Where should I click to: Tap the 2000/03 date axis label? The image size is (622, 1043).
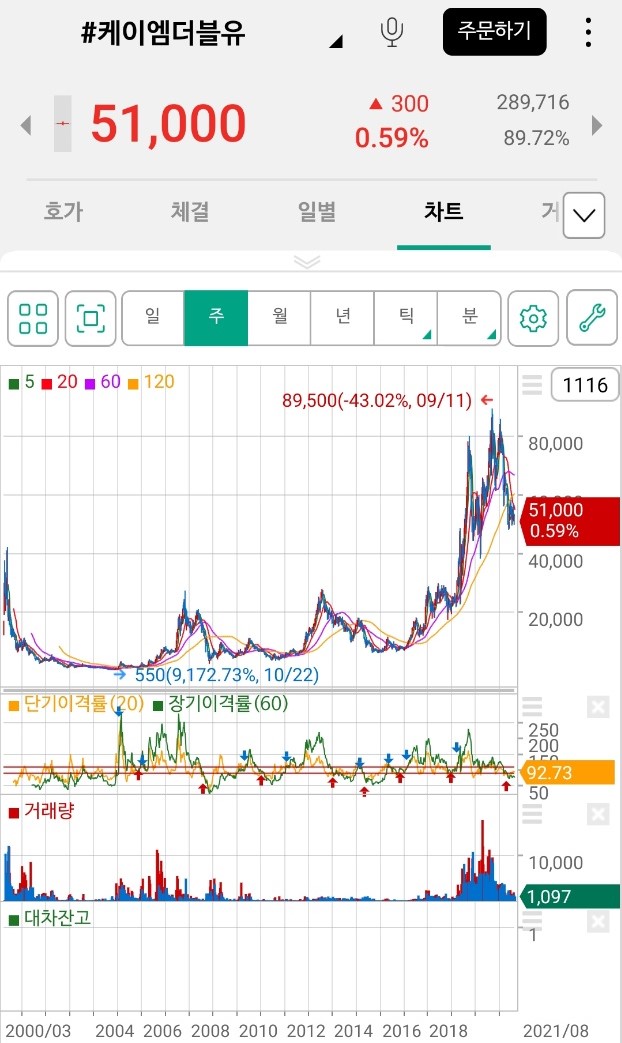tap(39, 1031)
